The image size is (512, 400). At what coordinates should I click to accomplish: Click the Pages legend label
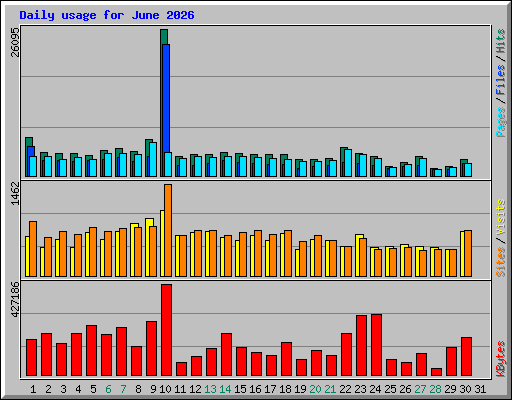(501, 122)
